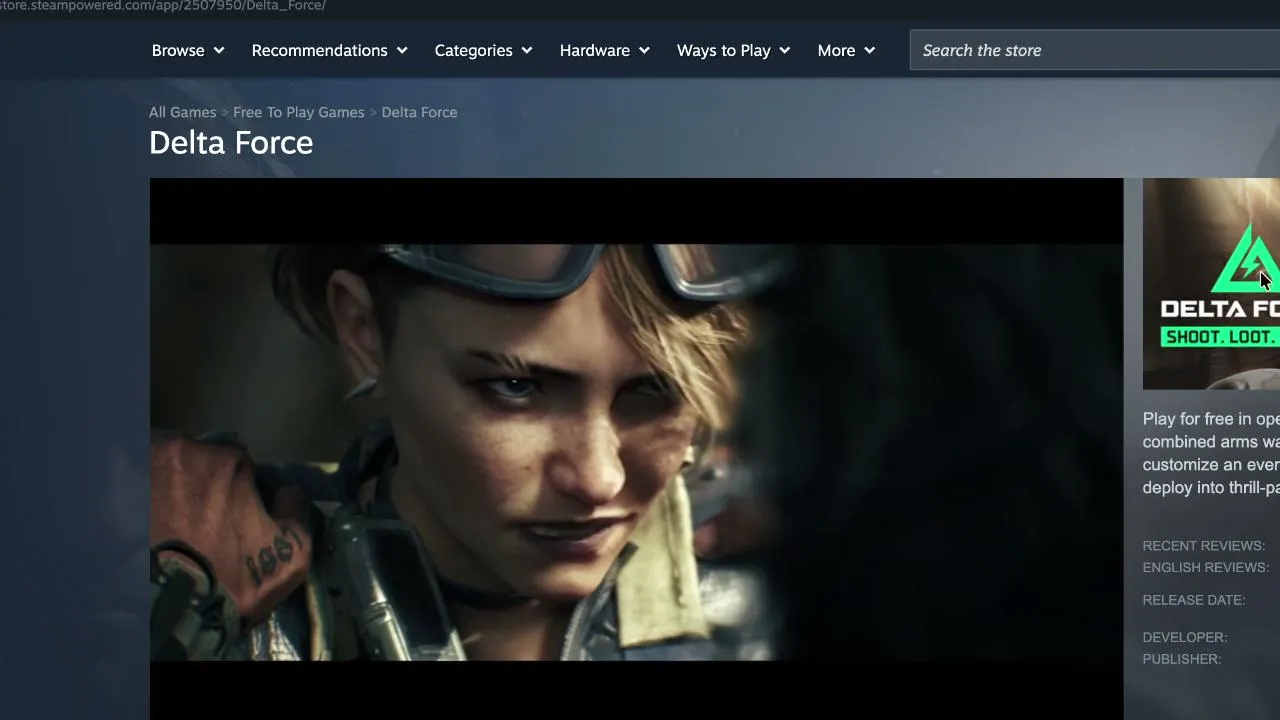Open the Ways to Play menu

(x=734, y=50)
